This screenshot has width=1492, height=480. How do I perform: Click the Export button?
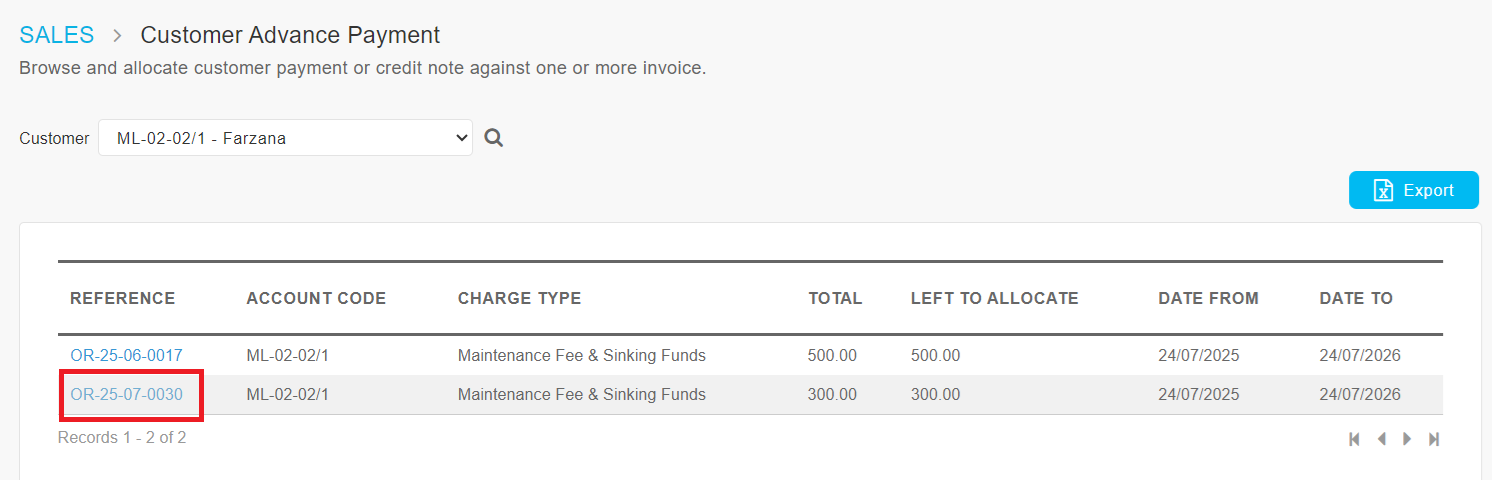1413,190
